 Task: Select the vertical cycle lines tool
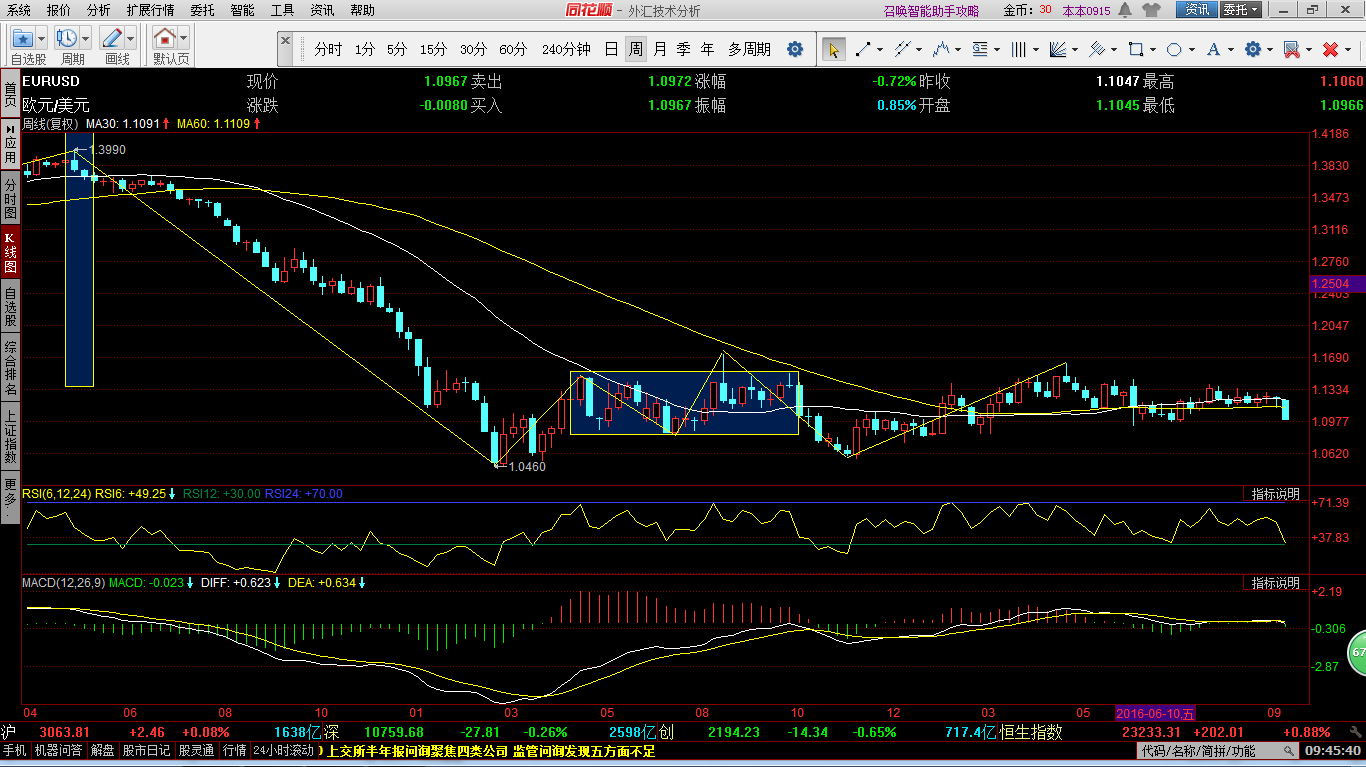tap(1019, 49)
